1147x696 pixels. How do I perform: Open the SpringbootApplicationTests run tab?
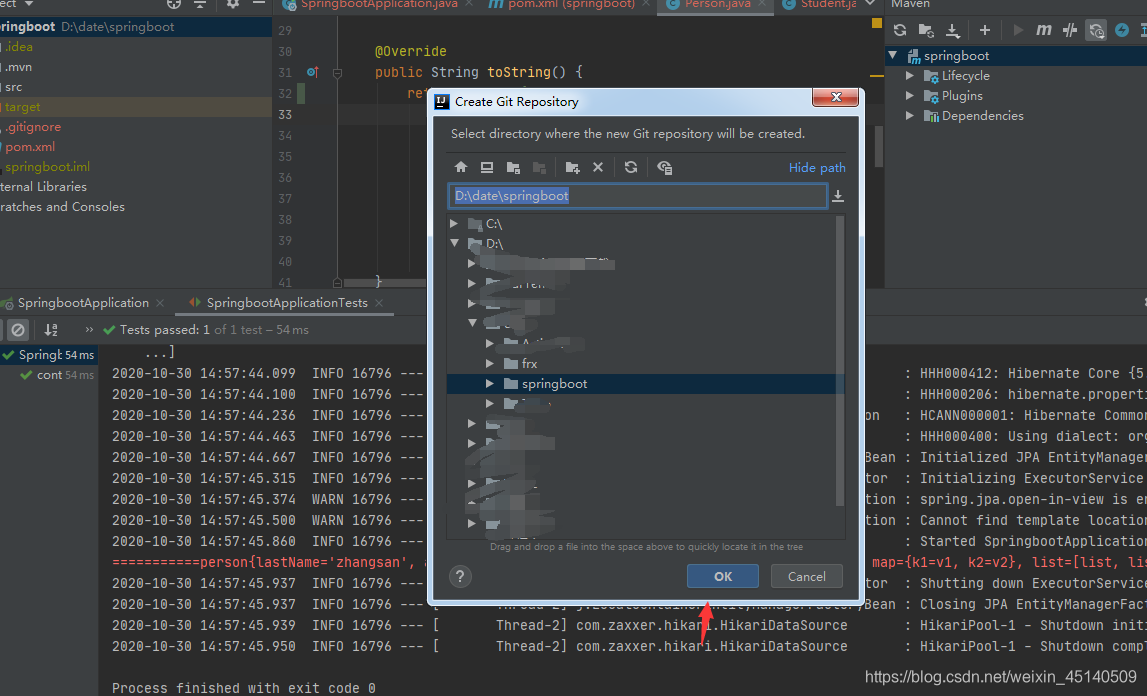click(287, 303)
